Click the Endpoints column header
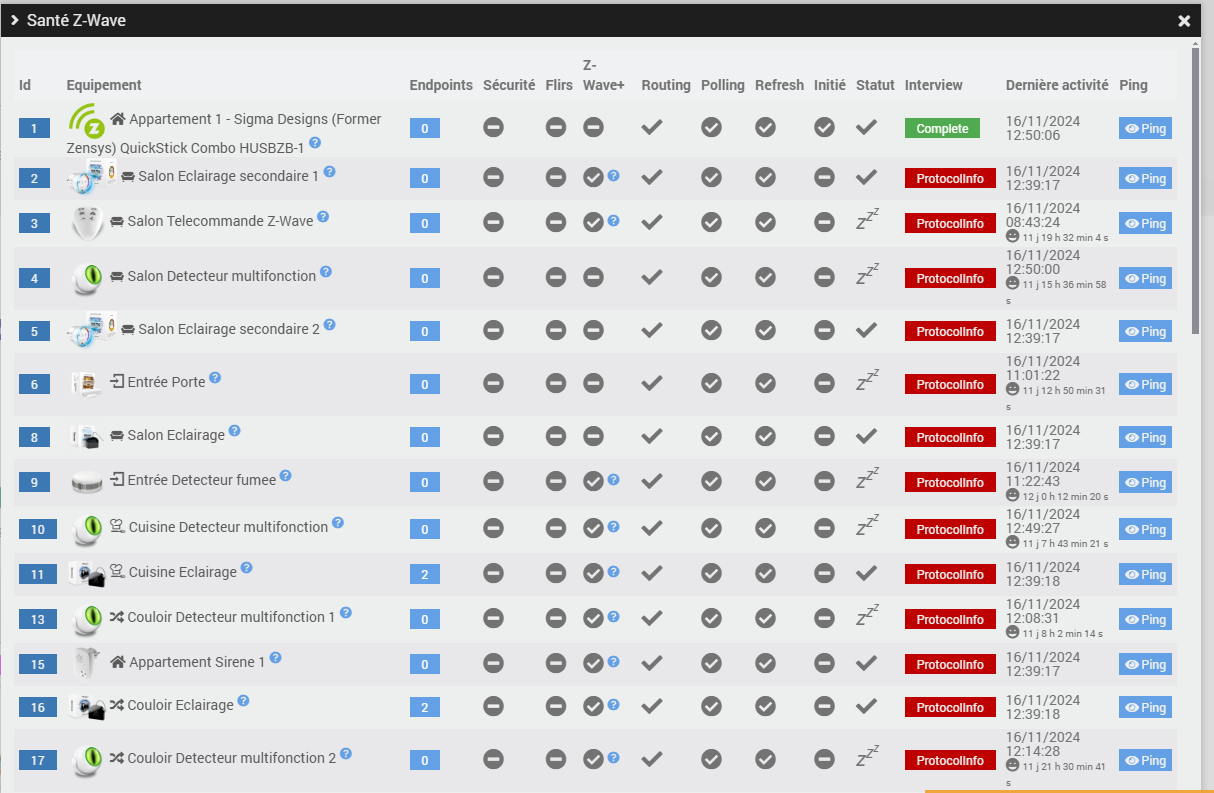 pos(441,85)
